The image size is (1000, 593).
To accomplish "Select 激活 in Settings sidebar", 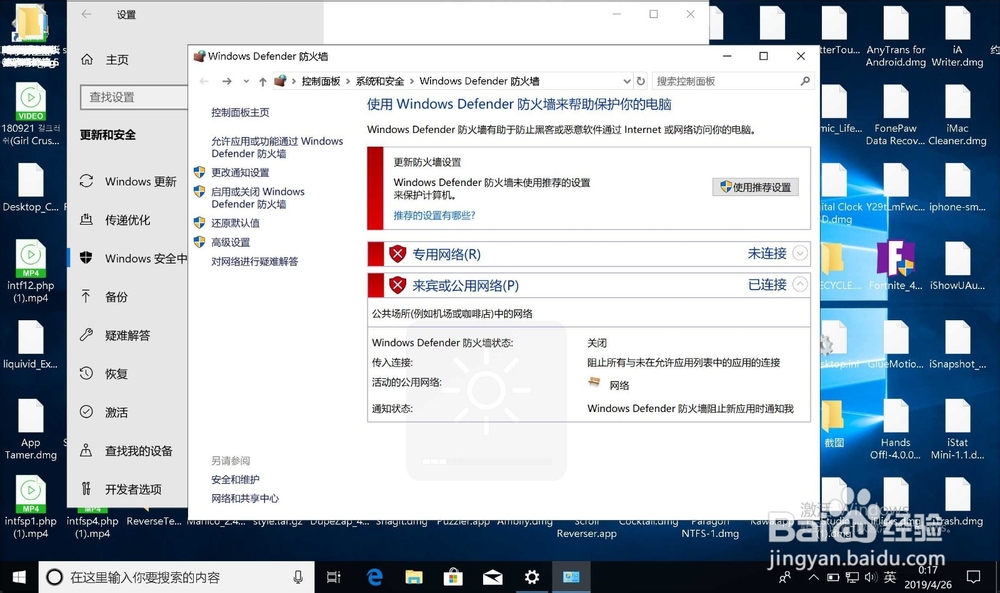I will click(x=128, y=413).
